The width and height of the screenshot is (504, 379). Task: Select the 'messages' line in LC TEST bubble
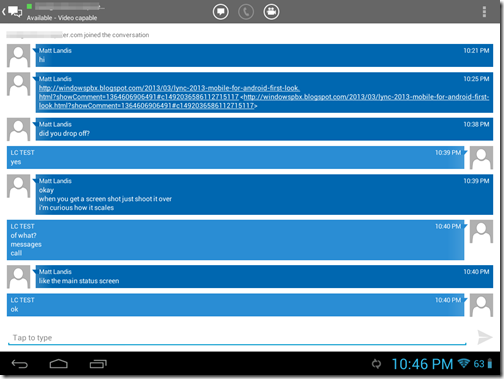pos(26,244)
